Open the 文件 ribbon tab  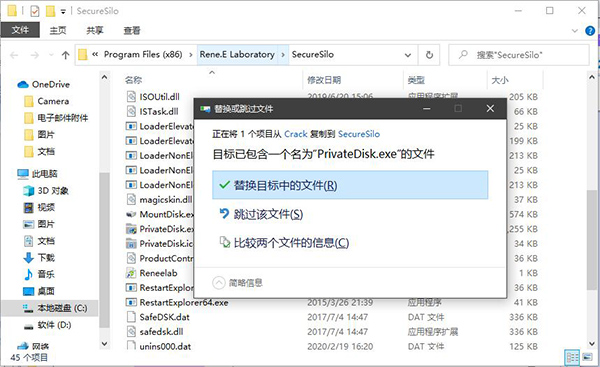[20, 30]
